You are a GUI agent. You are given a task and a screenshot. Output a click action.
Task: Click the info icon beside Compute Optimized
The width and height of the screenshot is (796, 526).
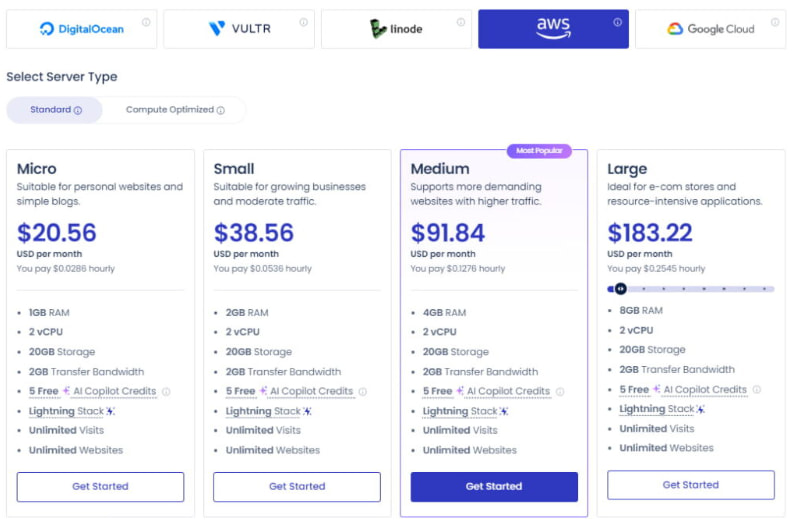pos(221,111)
